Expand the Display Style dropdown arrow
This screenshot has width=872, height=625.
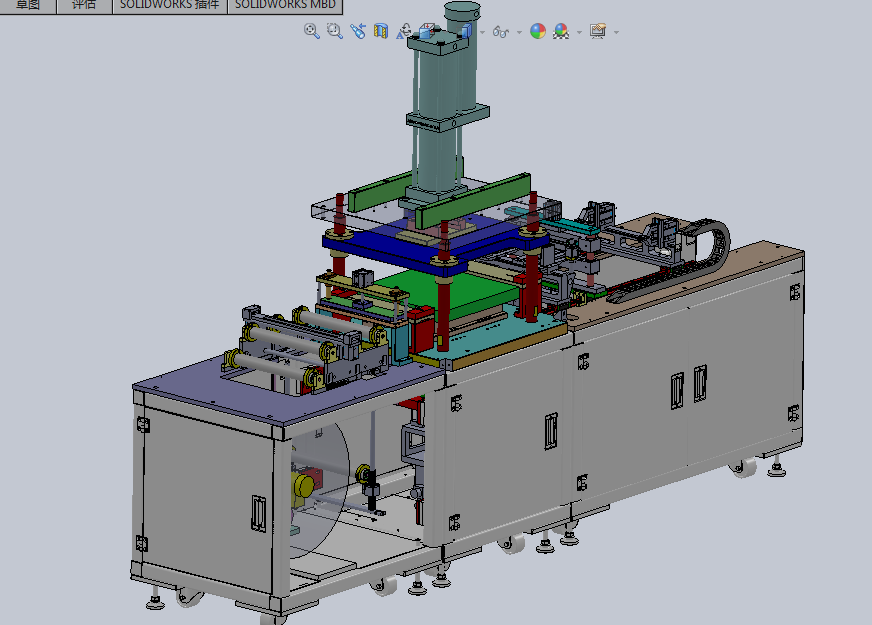coord(482,32)
